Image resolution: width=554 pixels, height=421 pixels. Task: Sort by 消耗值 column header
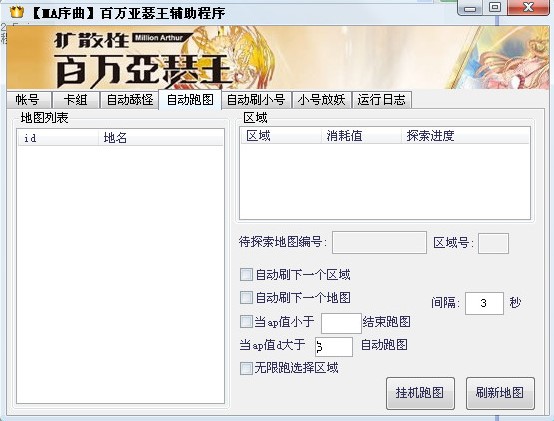pos(361,136)
